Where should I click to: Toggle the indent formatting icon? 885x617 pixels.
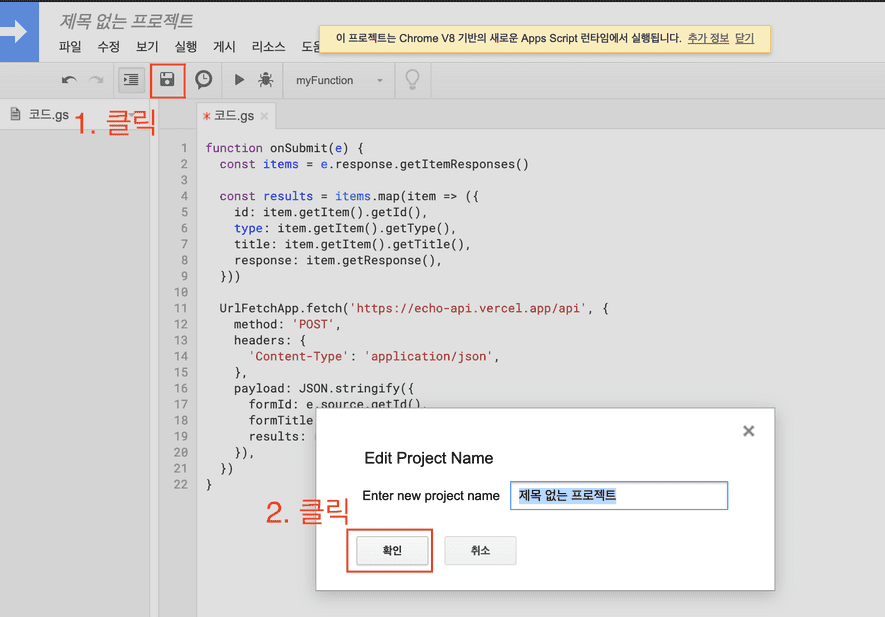[x=131, y=80]
